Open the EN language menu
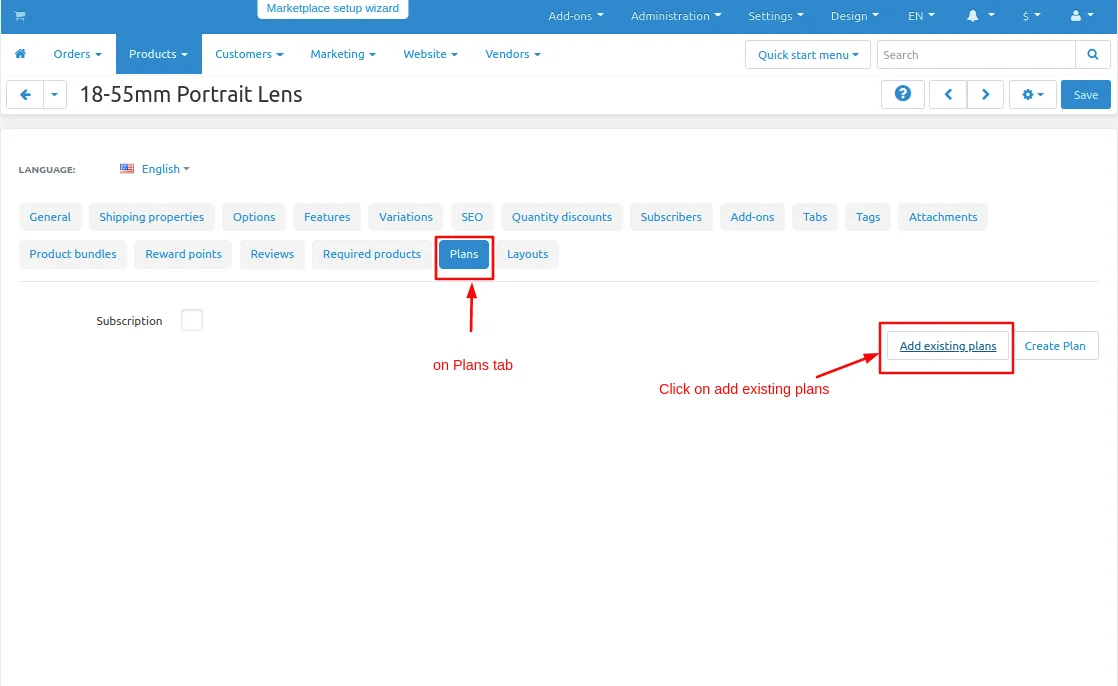 coord(920,16)
